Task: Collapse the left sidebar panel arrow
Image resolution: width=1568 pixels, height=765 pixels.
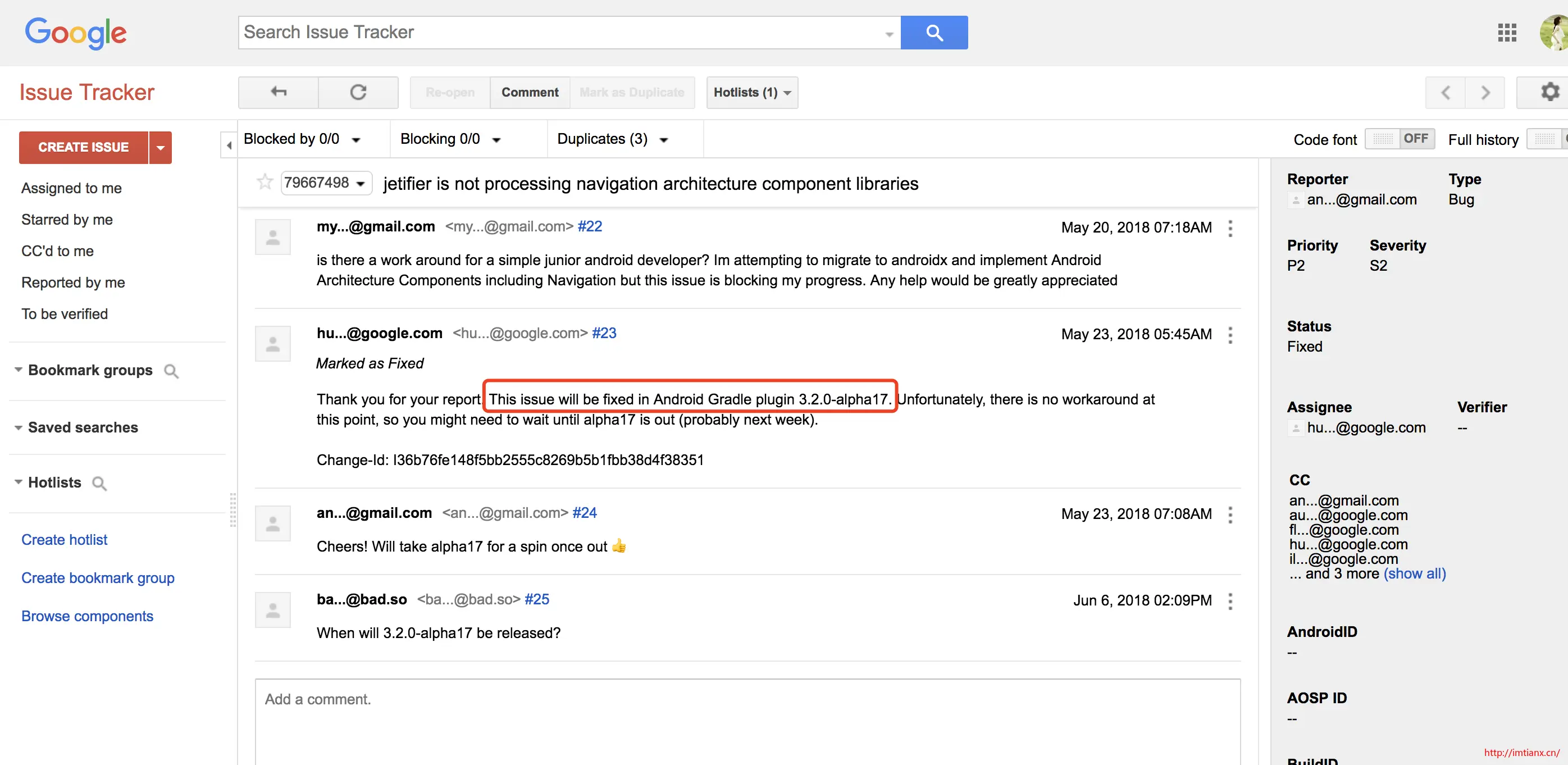Action: click(x=229, y=145)
